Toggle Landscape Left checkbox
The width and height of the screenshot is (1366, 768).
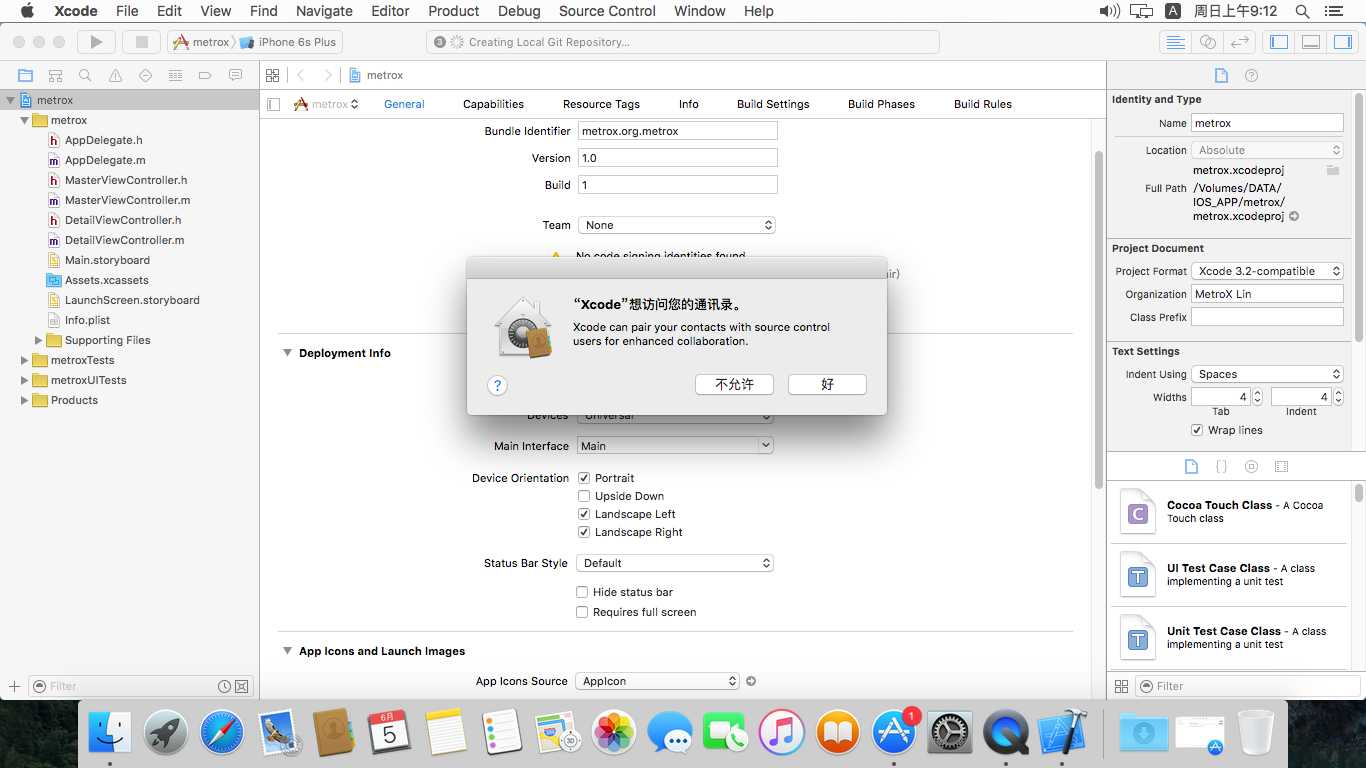tap(584, 514)
